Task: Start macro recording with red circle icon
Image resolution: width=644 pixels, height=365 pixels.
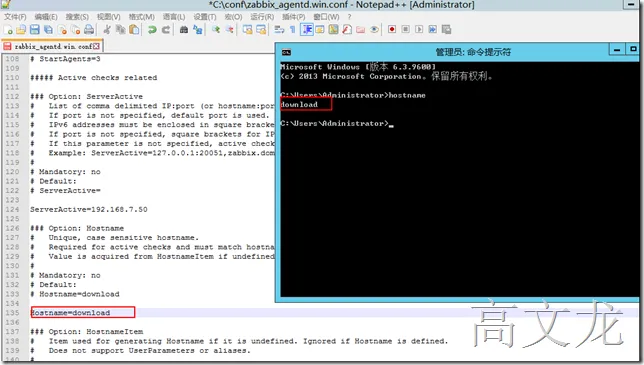Action: click(392, 29)
